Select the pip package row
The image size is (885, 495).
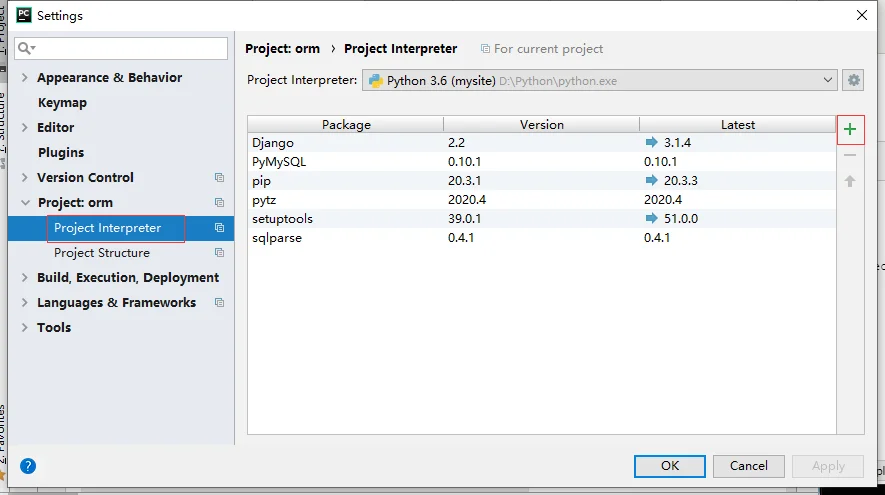coord(541,181)
